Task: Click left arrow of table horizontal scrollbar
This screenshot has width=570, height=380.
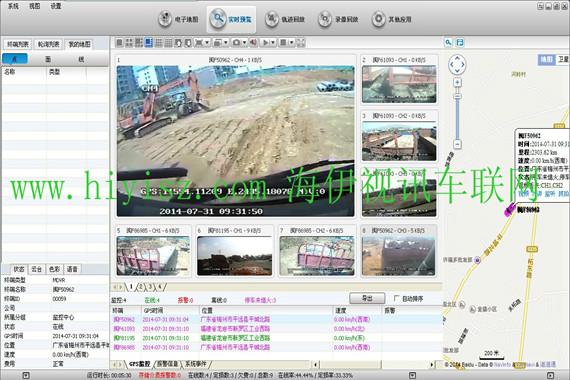Action: 316,364
